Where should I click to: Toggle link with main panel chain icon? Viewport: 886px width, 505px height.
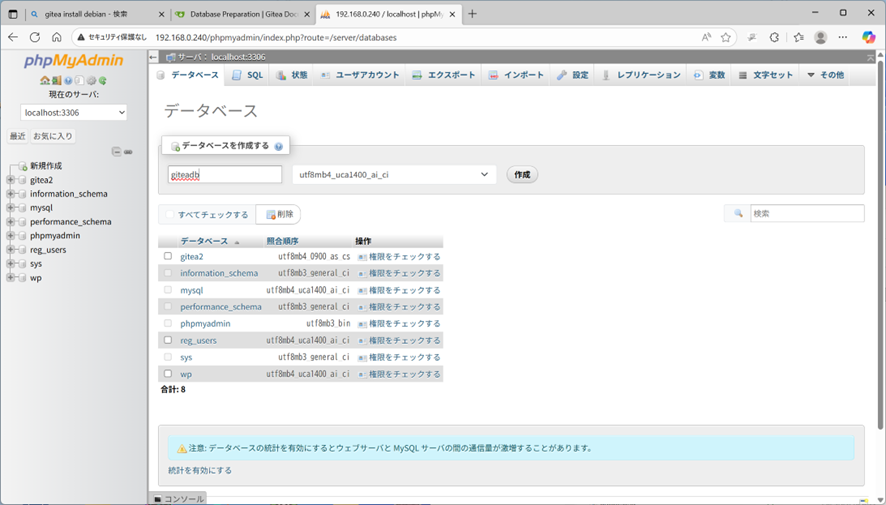[128, 152]
